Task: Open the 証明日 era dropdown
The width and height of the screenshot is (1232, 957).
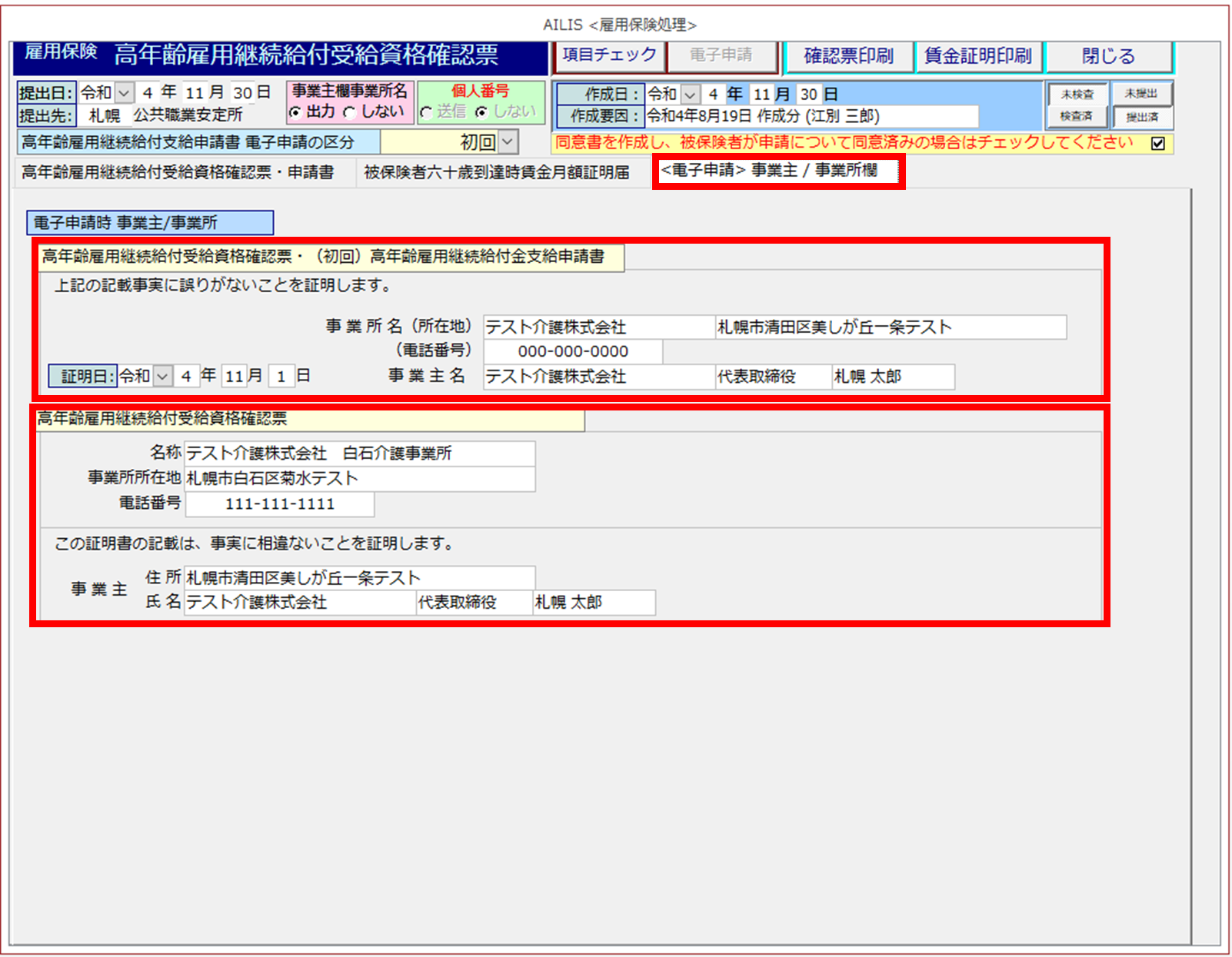Action: 162,377
